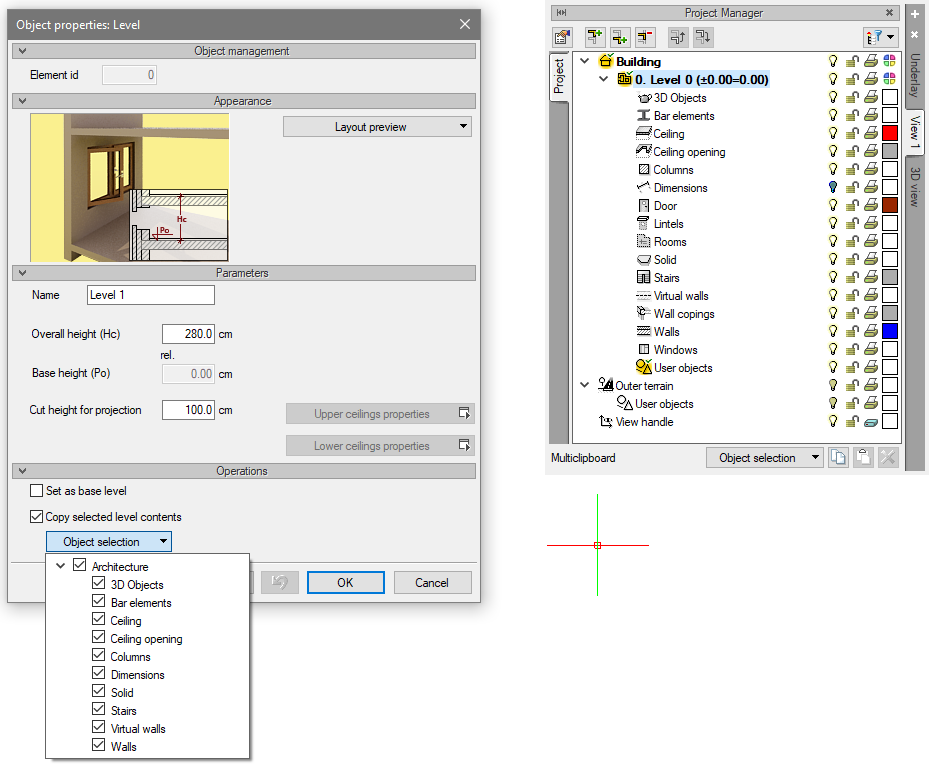
Task: Toggle lock icon for Windows row
Action: pyautogui.click(x=852, y=349)
